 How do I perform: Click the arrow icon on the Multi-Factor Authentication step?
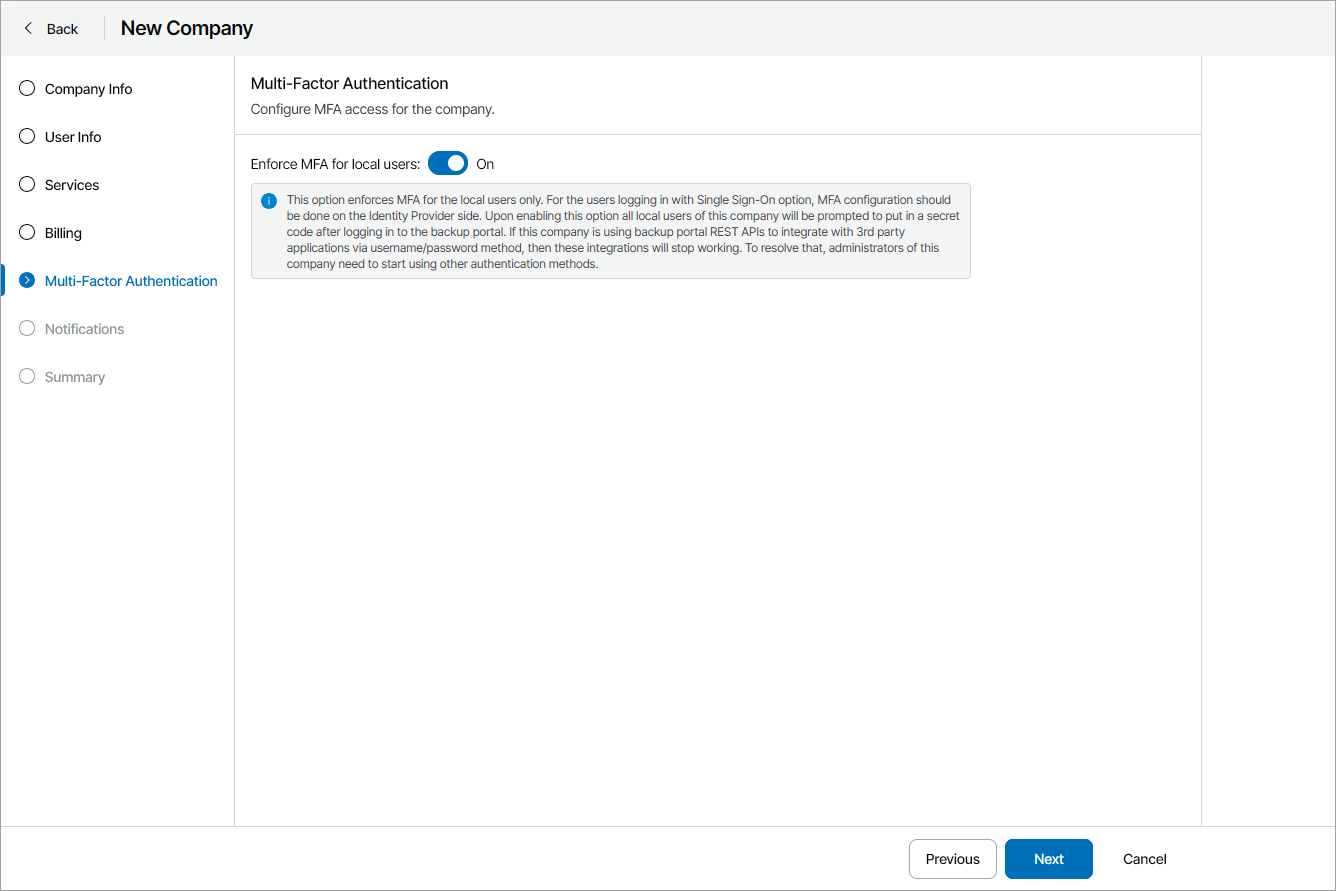[x=26, y=280]
